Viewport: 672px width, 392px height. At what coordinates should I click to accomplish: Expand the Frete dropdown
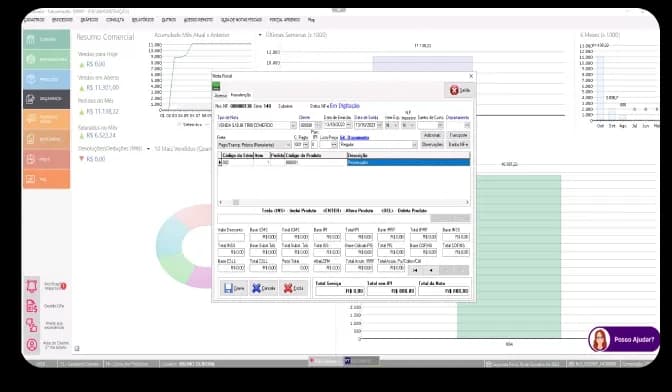(288, 145)
